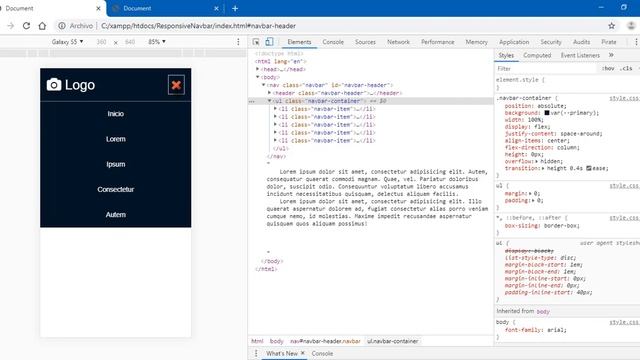This screenshot has height=360, width=640.
Task: Expand the header navbar-header node
Action: coord(269,93)
